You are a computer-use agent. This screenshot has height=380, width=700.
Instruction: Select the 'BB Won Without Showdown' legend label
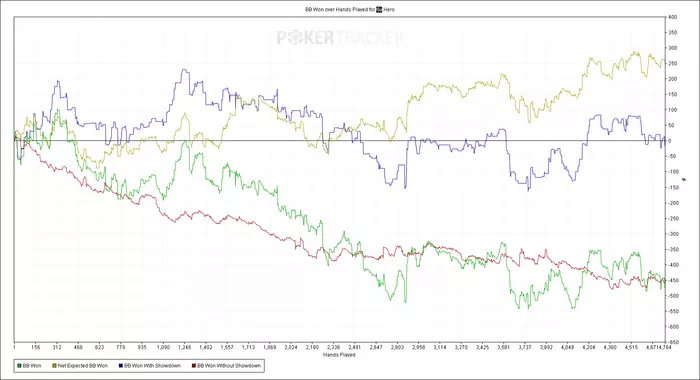(x=229, y=366)
